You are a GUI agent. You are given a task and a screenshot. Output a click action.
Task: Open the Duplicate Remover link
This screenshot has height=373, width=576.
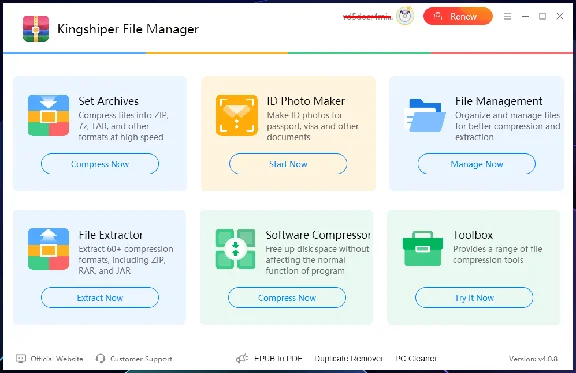(349, 358)
